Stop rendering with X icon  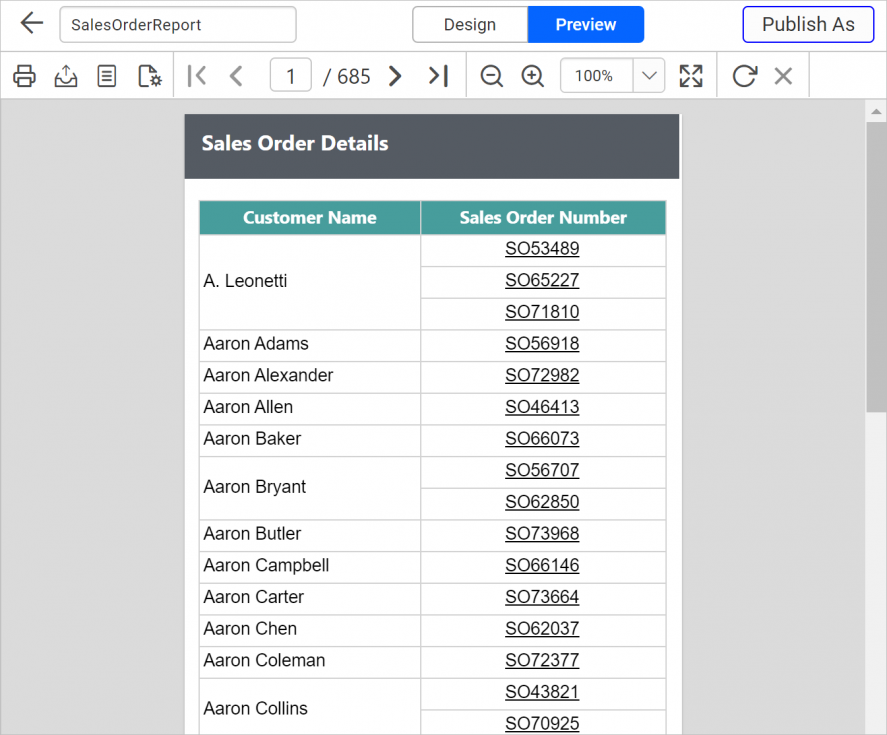point(783,76)
